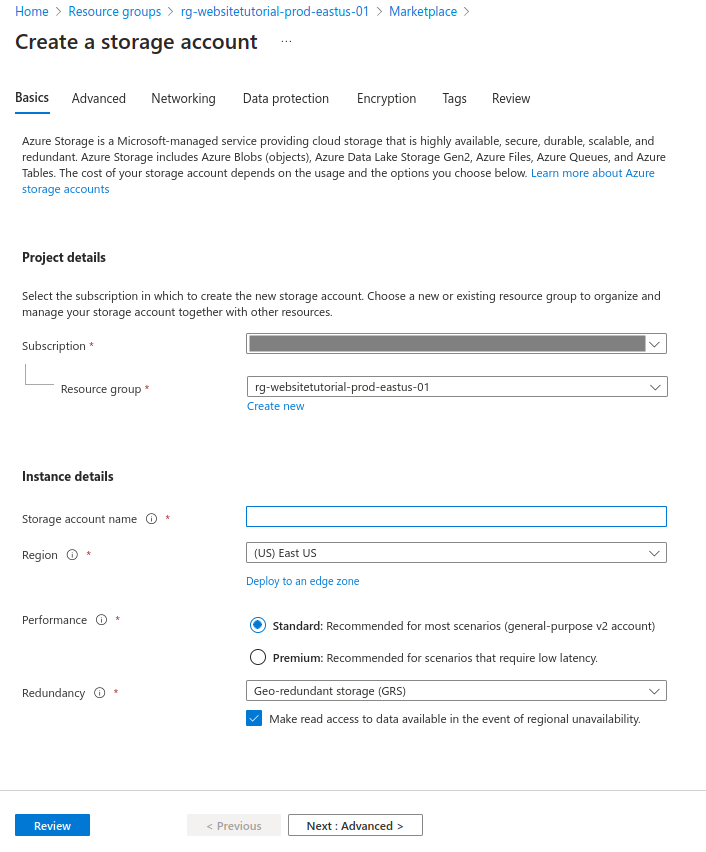Focus the Storage account name input field
706x852 pixels.
[456, 517]
